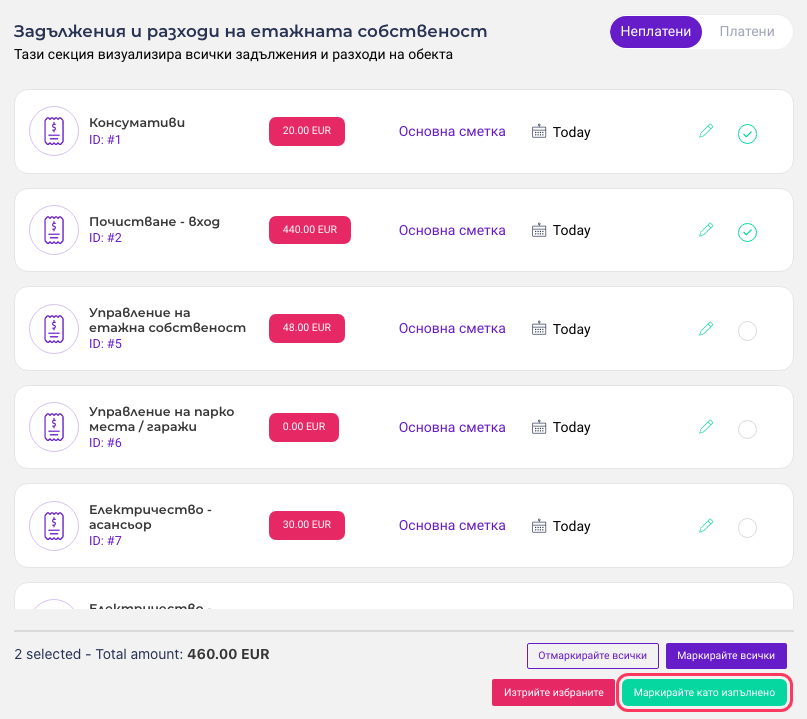
Task: Open Основна сметка link in ID #5 row
Action: pyautogui.click(x=452, y=328)
